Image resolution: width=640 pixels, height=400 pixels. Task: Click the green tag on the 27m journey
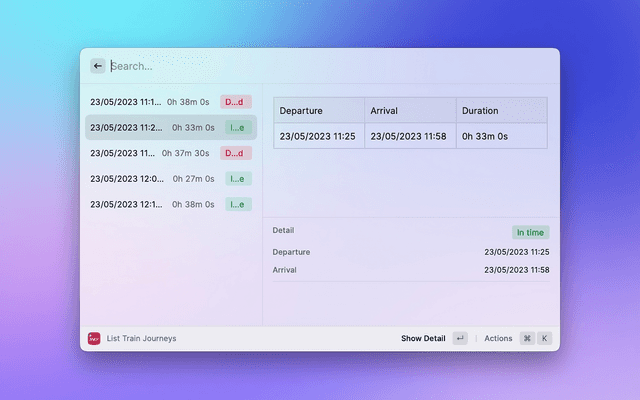238,179
